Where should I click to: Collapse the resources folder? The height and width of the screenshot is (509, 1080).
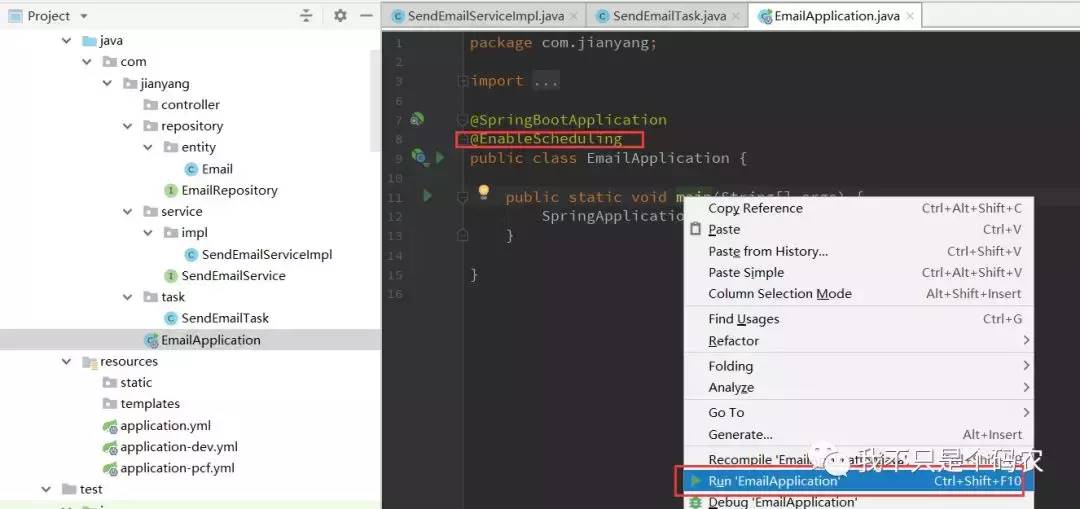67,361
